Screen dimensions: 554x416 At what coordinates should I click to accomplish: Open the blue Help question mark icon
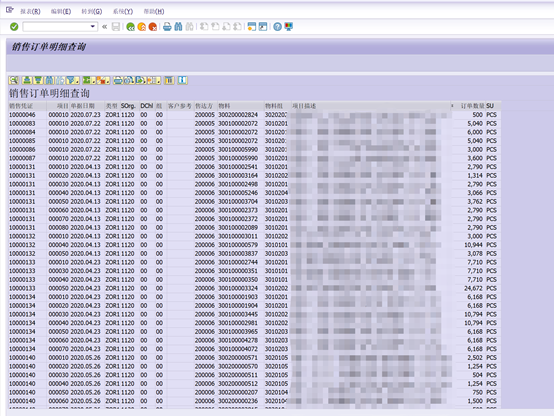[278, 27]
